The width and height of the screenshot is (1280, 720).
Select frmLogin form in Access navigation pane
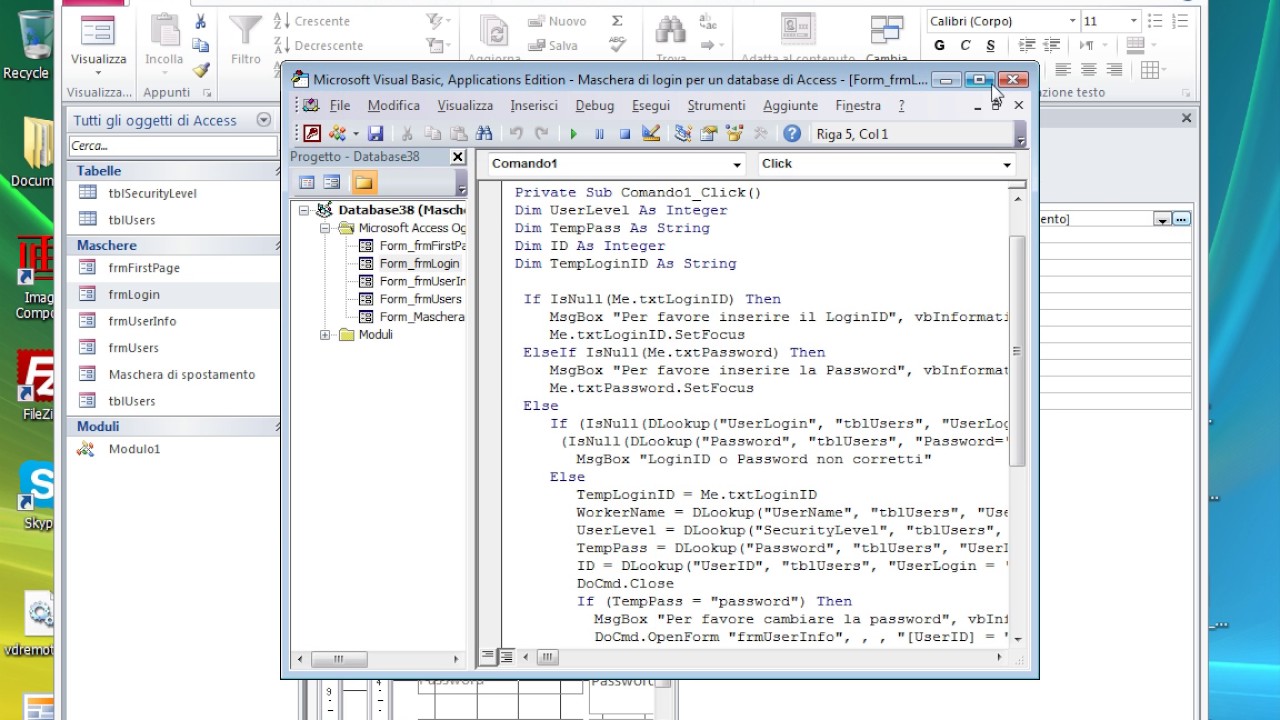(134, 294)
